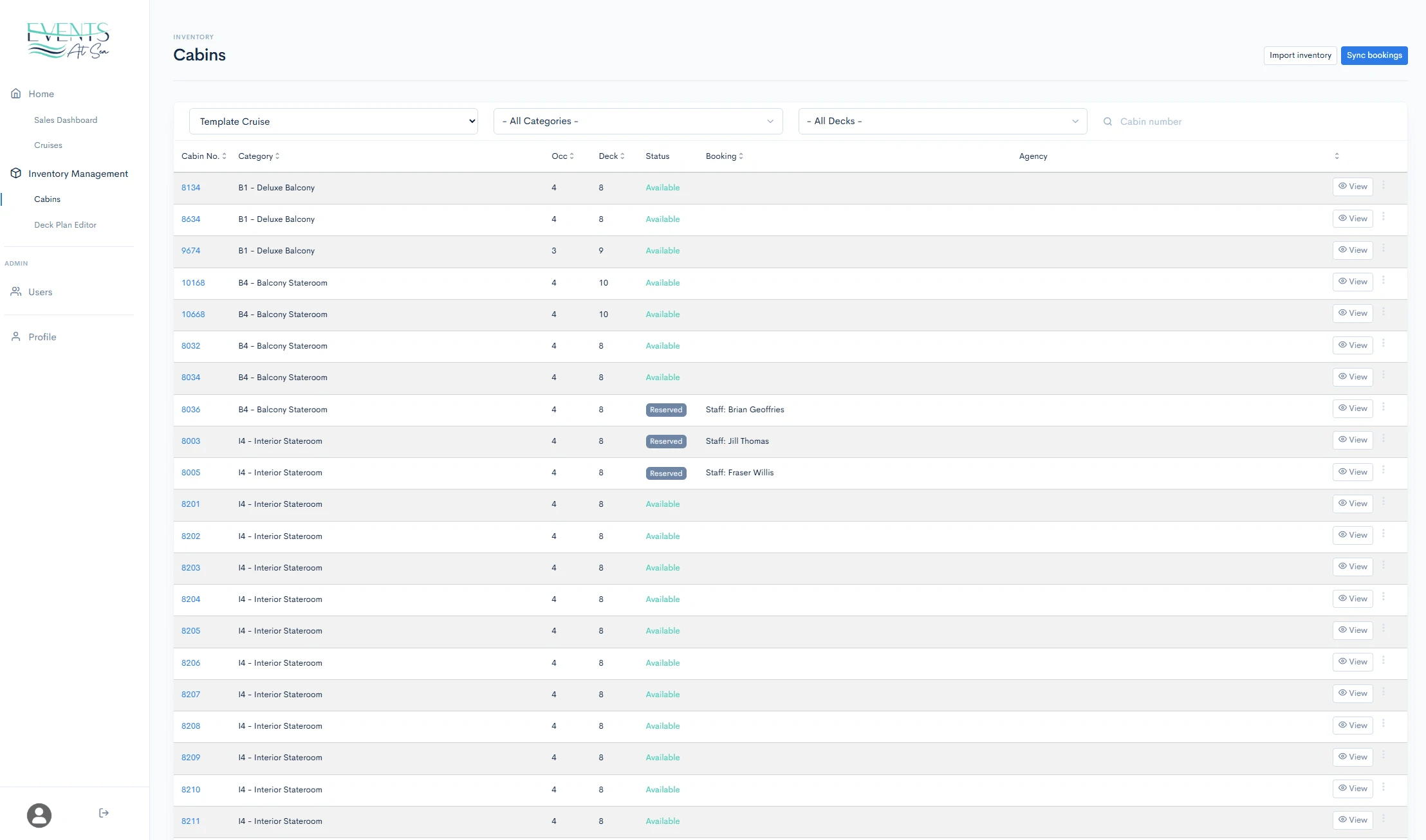Expand the All Decks filter
This screenshot has height=840, width=1426.
(942, 122)
